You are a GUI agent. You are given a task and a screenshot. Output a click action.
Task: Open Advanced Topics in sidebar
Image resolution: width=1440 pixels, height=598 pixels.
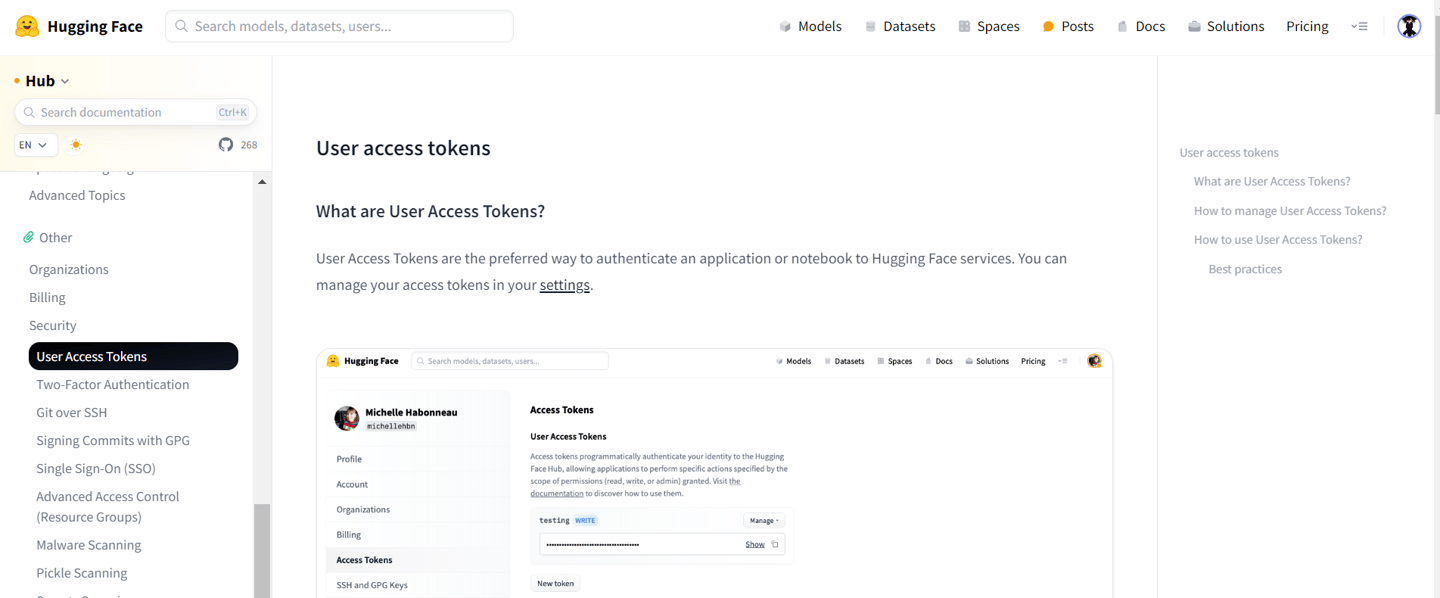tap(77, 195)
